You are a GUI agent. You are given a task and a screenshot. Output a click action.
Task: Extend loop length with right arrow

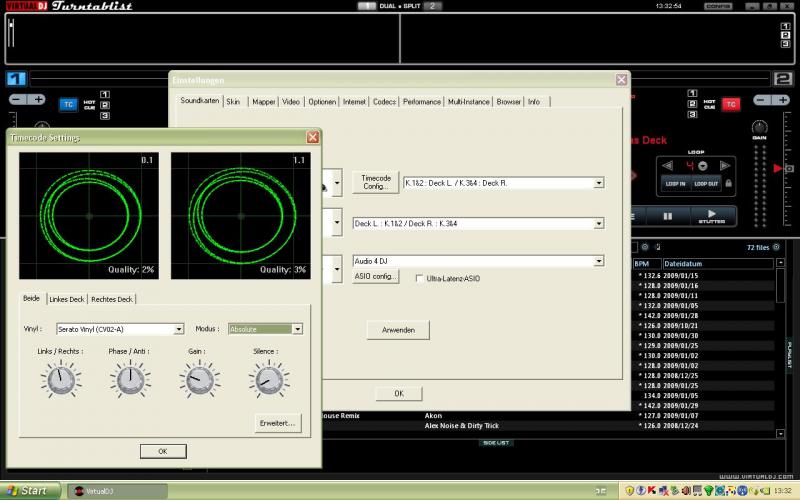click(x=724, y=166)
